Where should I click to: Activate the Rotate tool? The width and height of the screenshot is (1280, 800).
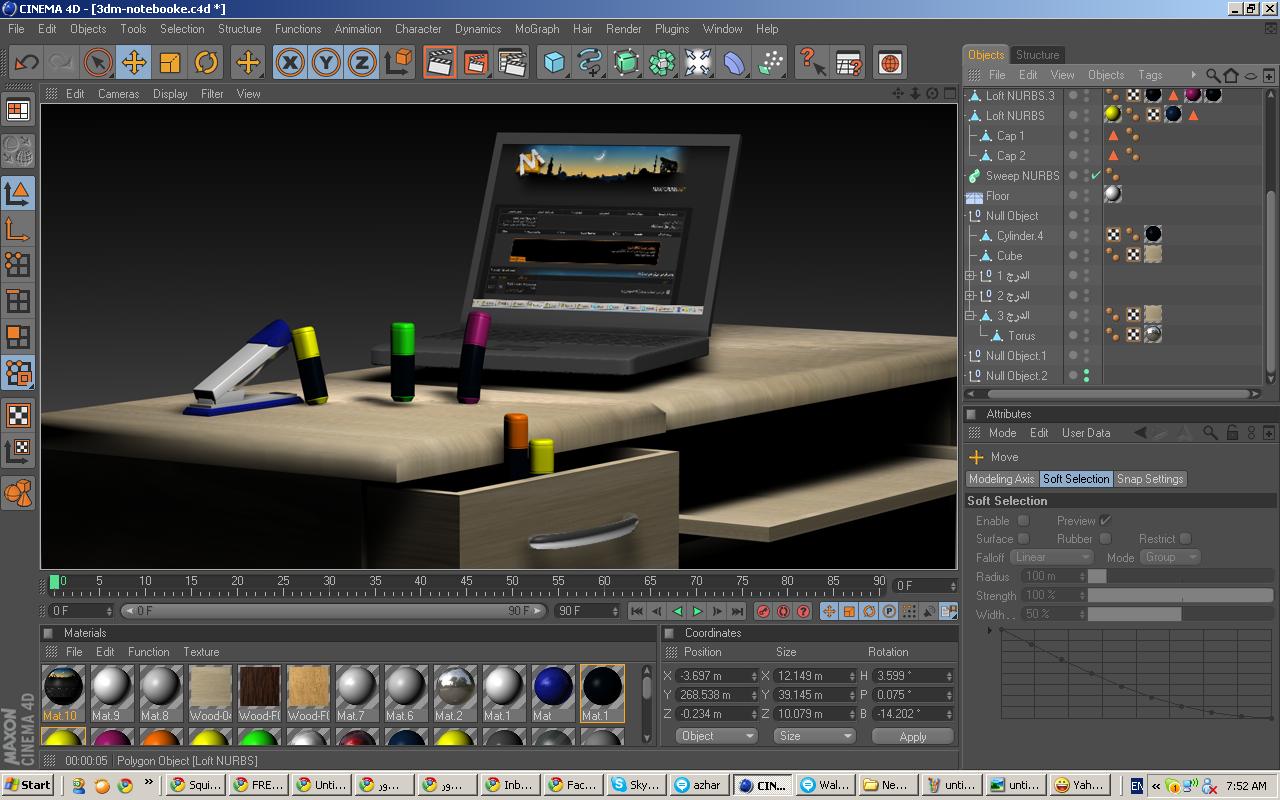pyautogui.click(x=206, y=63)
